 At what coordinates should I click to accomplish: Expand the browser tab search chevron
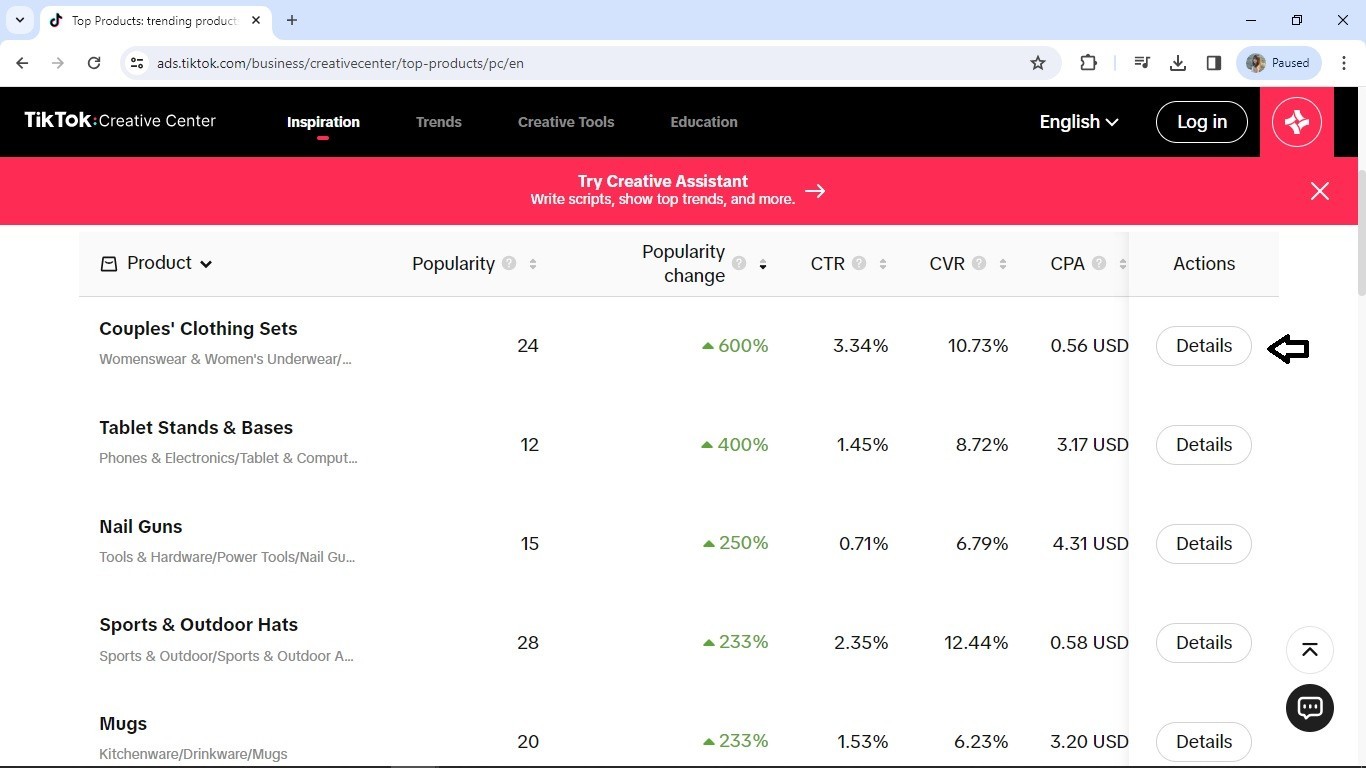[19, 20]
